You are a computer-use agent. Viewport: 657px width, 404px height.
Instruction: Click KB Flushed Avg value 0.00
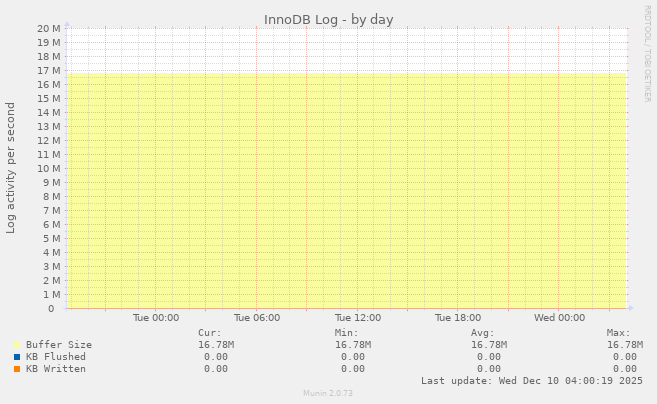click(489, 357)
